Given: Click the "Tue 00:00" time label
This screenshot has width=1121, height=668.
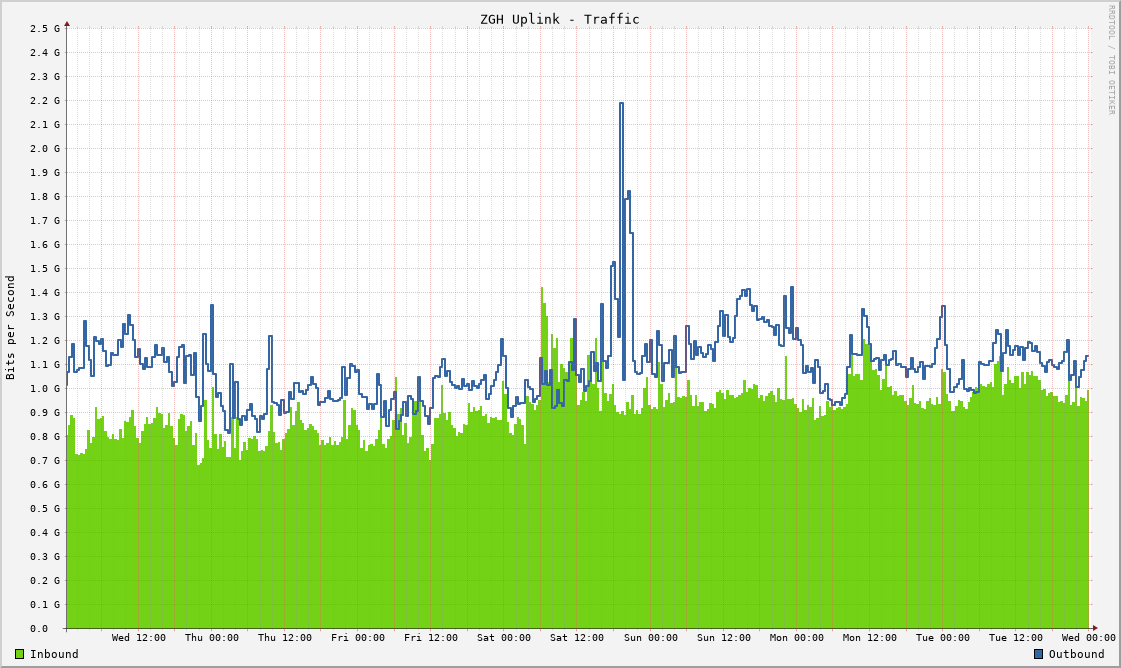Looking at the screenshot, I should tap(943, 637).
